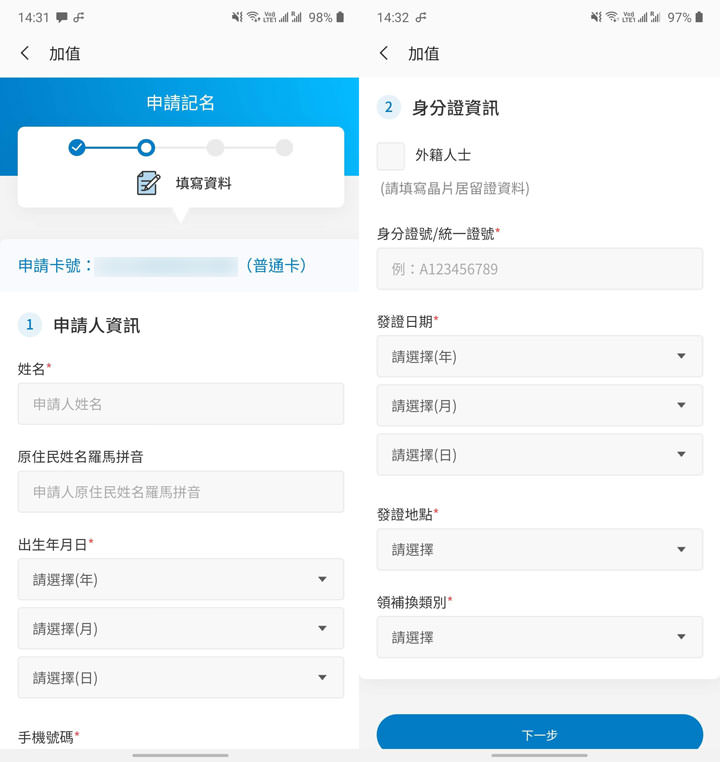
Task: Tap the battery icon in left status bar
Action: (x=340, y=17)
